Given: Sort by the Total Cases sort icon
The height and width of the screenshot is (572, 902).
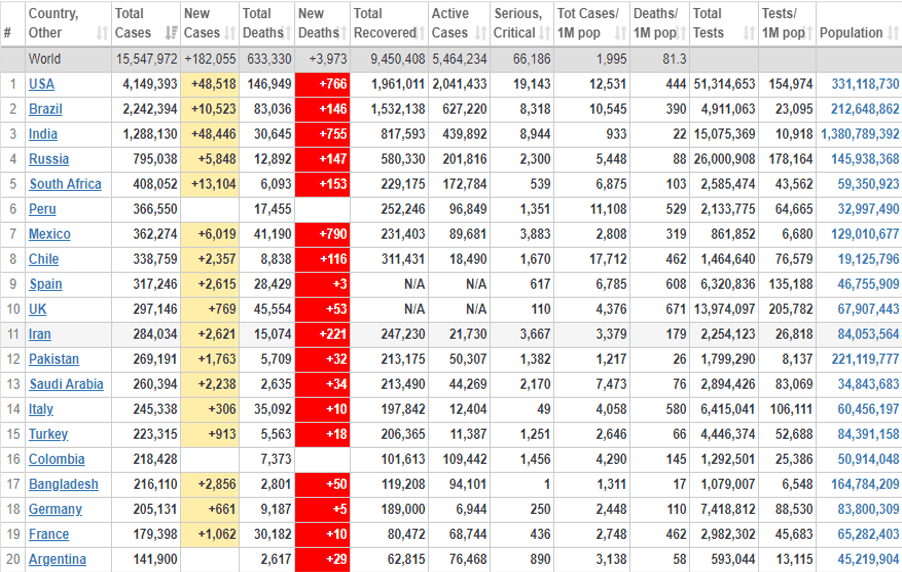Looking at the screenshot, I should click(171, 33).
